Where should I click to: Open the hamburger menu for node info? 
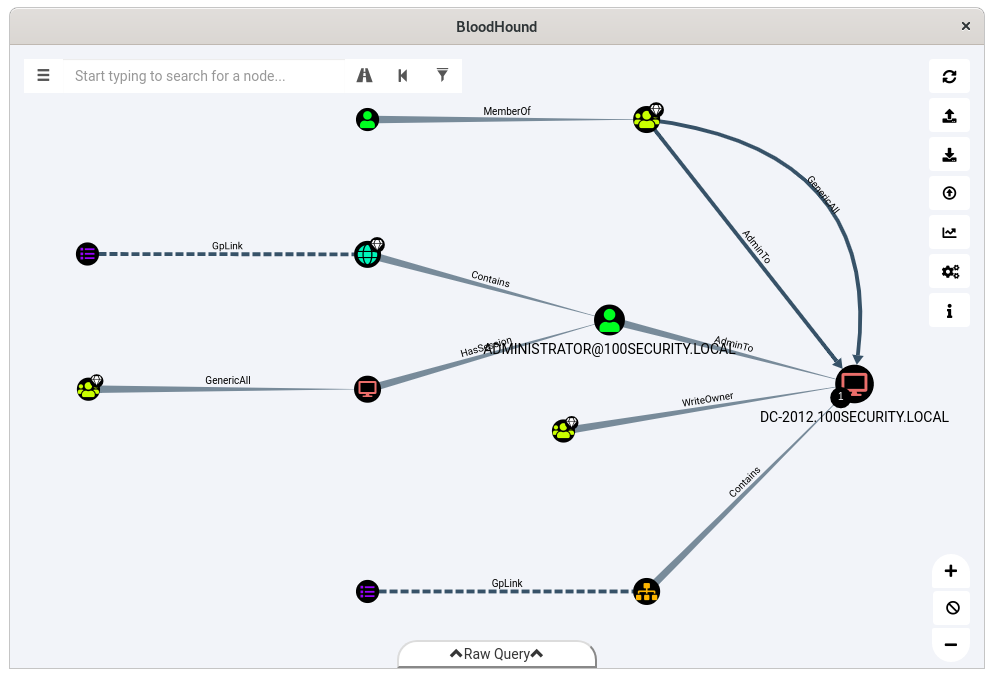[x=43, y=76]
